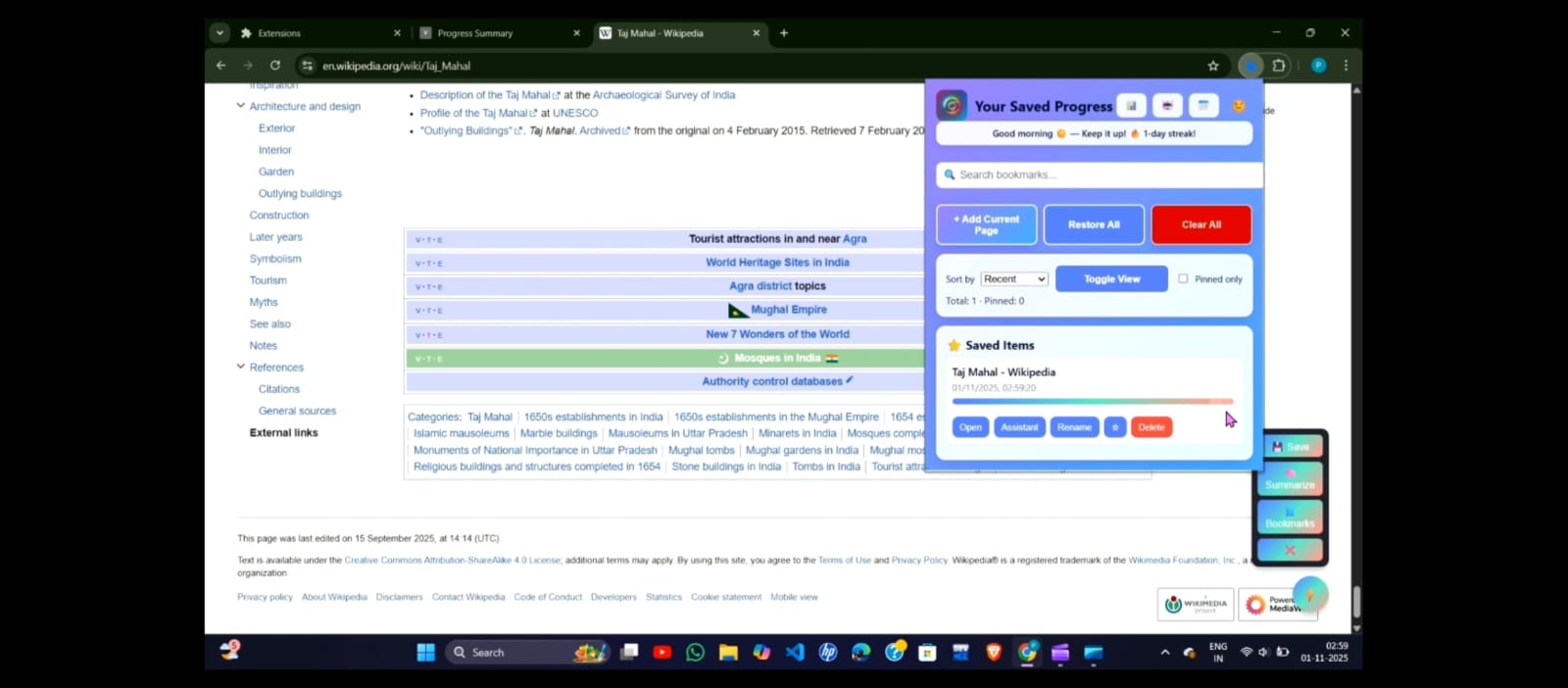
Task: Open the floating Bookmarks button
Action: 1291,517
